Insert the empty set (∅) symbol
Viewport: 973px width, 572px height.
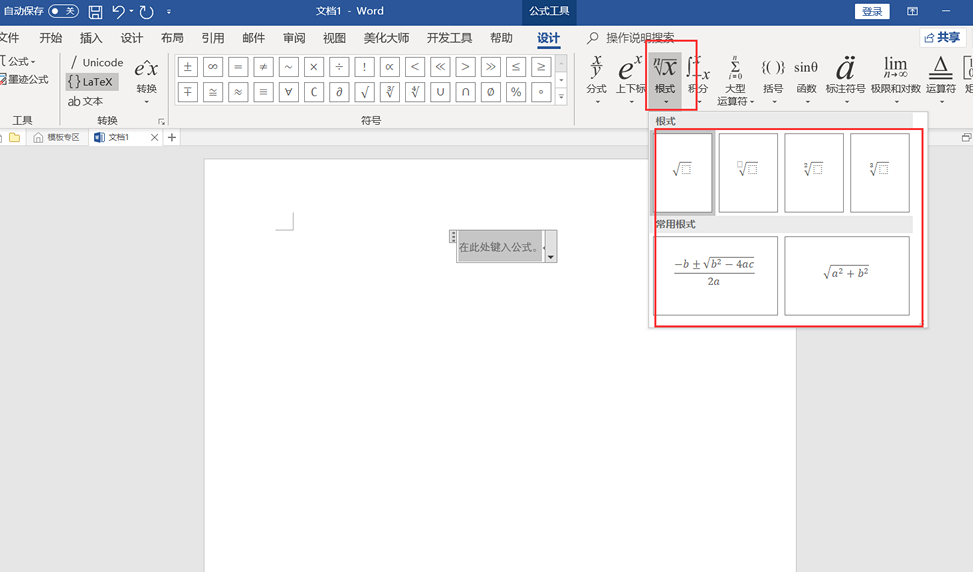[x=490, y=92]
